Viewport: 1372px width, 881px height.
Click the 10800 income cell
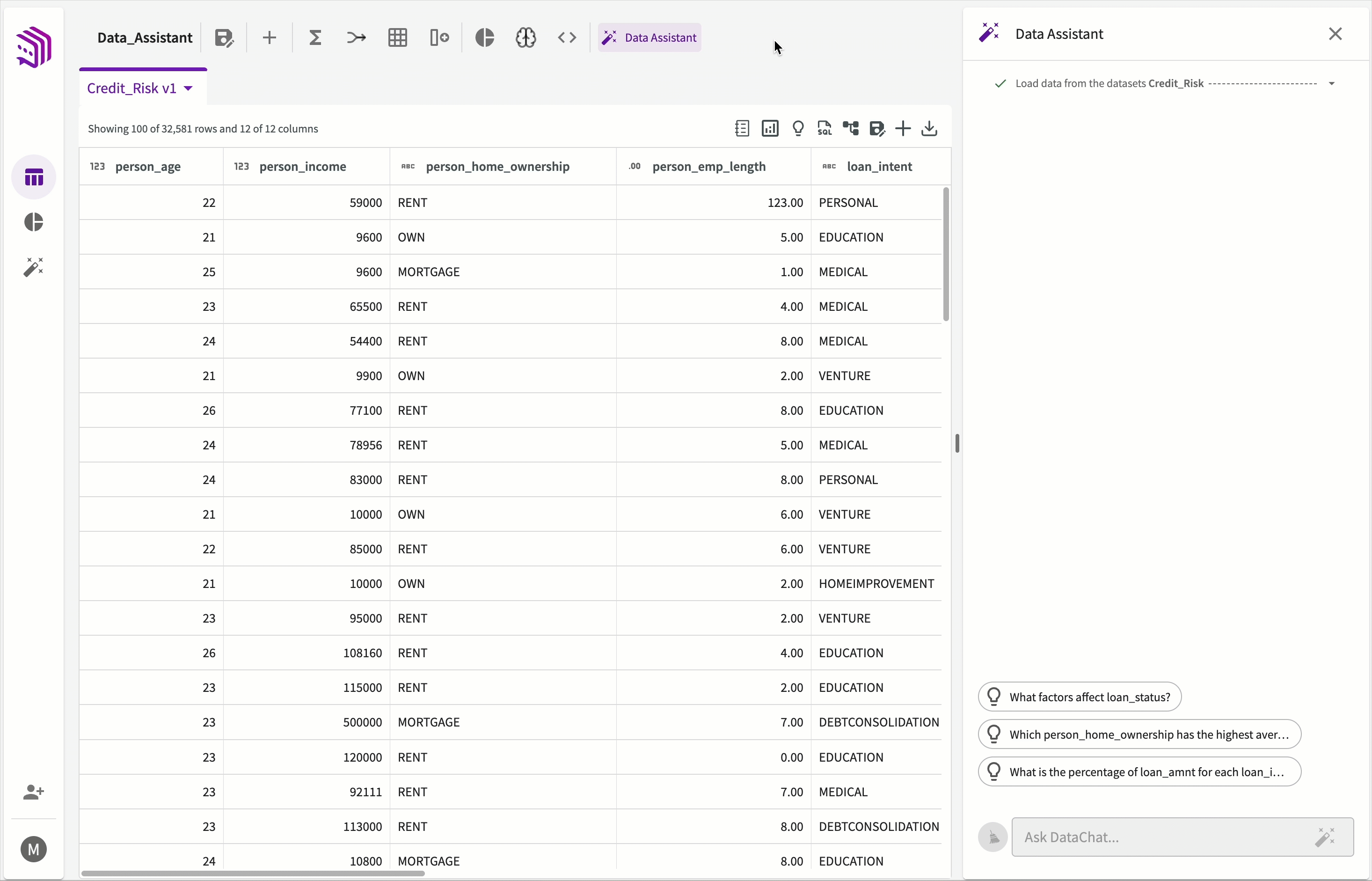[x=307, y=861]
